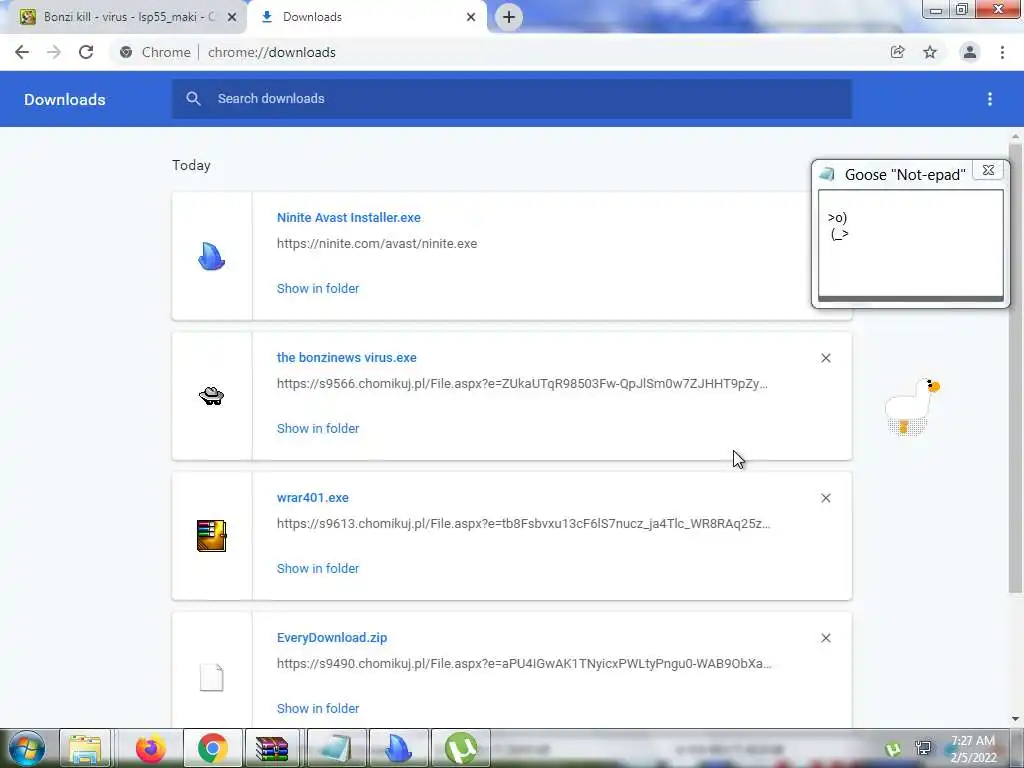Open Firefox from the taskbar
The height and width of the screenshot is (768, 1024).
(151, 748)
